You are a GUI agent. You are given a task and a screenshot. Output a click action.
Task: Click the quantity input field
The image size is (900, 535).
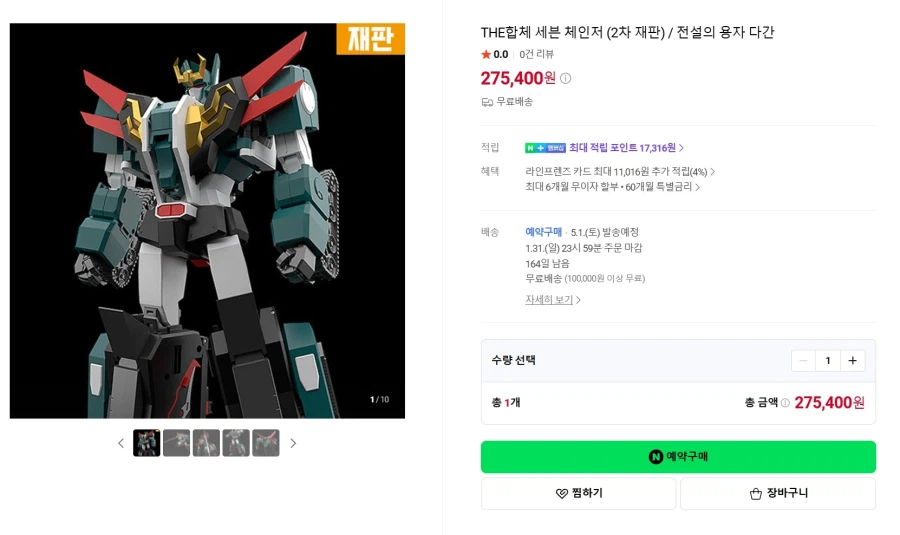pyautogui.click(x=828, y=360)
